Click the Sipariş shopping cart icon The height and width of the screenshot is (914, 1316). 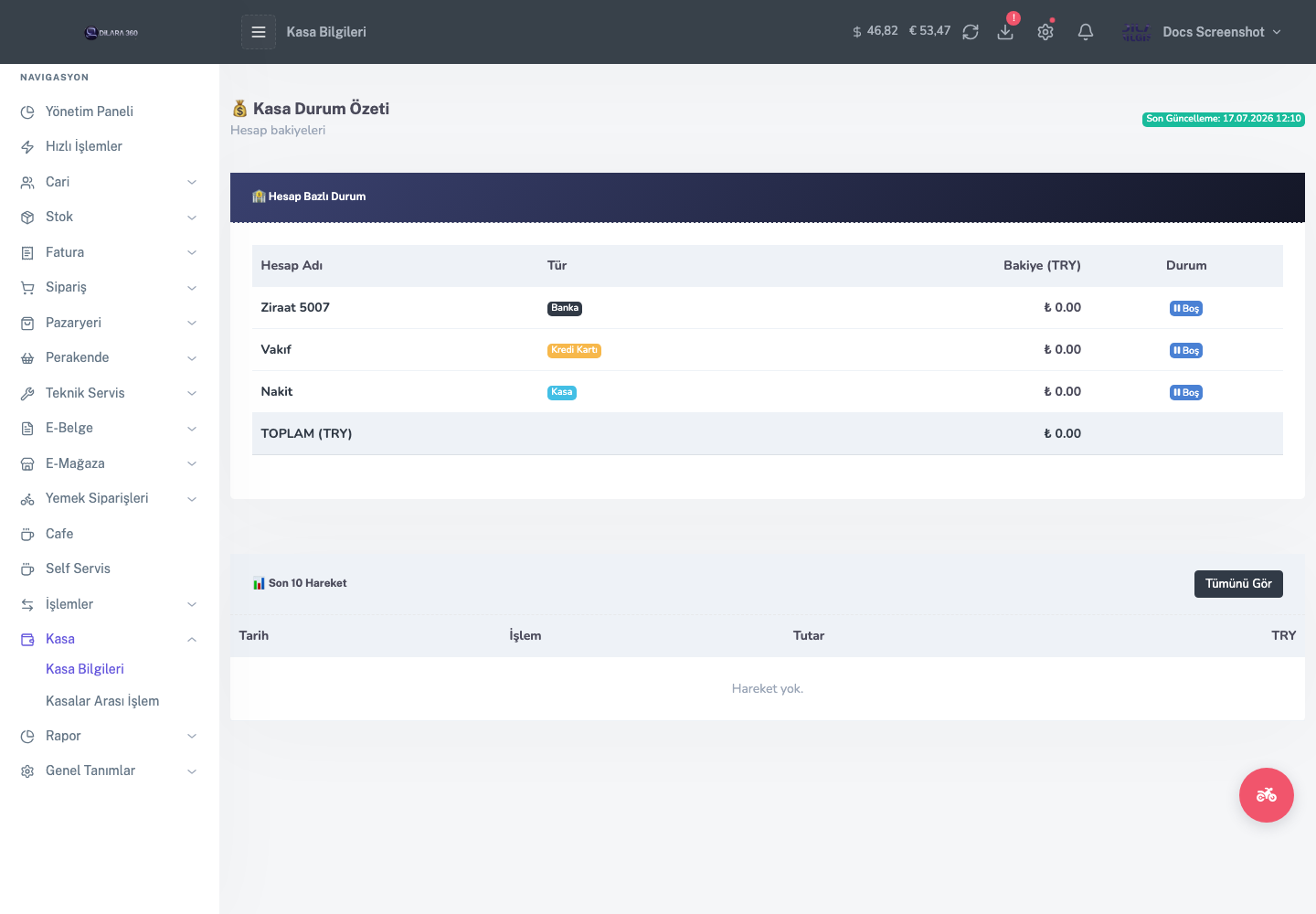[27, 288]
